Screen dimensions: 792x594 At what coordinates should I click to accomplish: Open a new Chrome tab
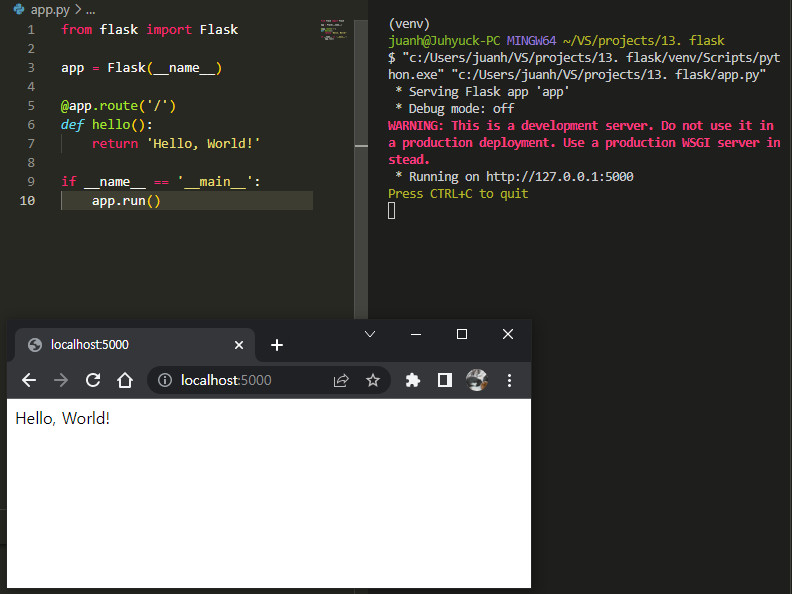tap(277, 345)
